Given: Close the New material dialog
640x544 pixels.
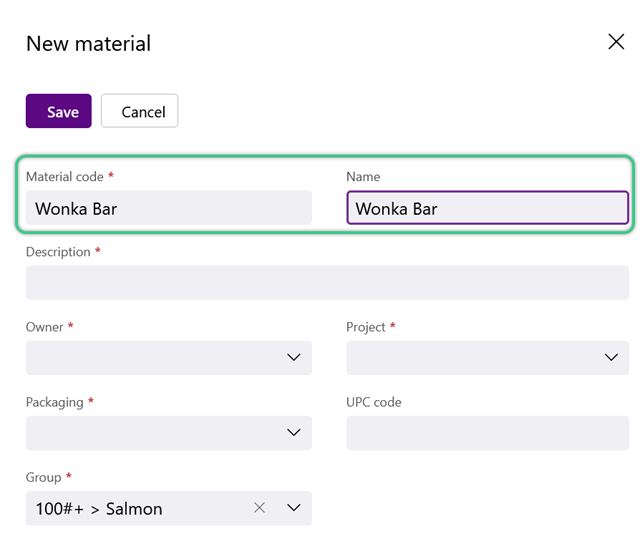Looking at the screenshot, I should pos(616,42).
